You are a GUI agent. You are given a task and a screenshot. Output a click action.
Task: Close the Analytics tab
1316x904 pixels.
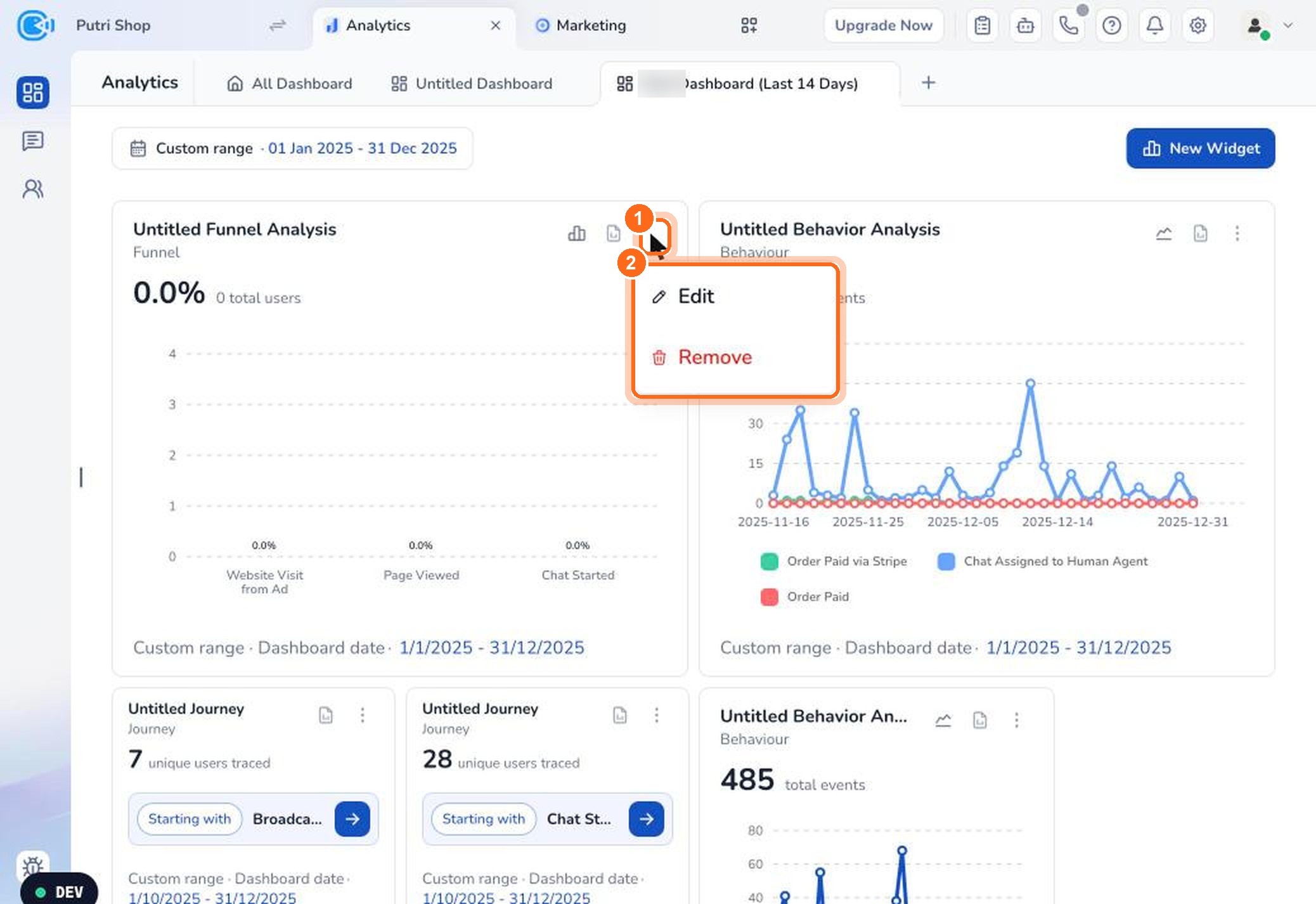point(496,25)
